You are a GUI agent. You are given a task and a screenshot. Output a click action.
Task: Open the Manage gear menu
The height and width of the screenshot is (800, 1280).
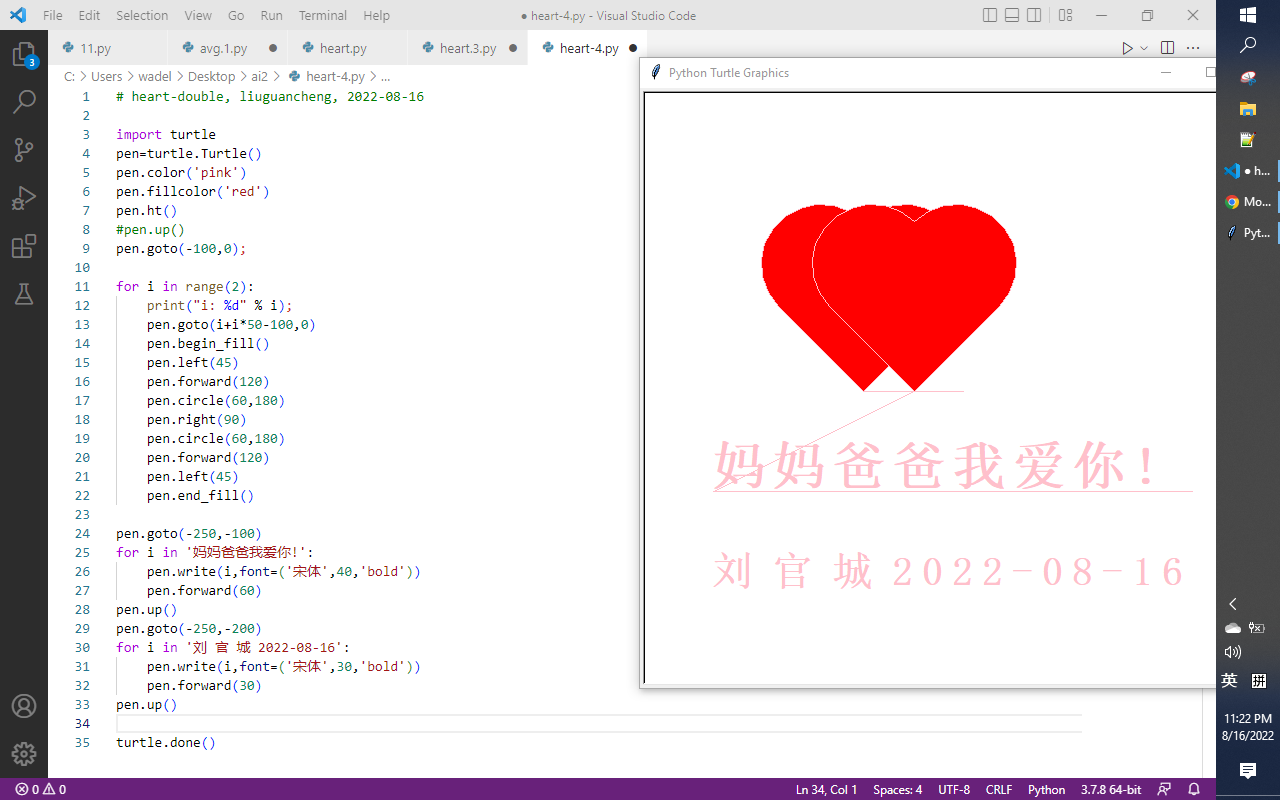(x=24, y=754)
